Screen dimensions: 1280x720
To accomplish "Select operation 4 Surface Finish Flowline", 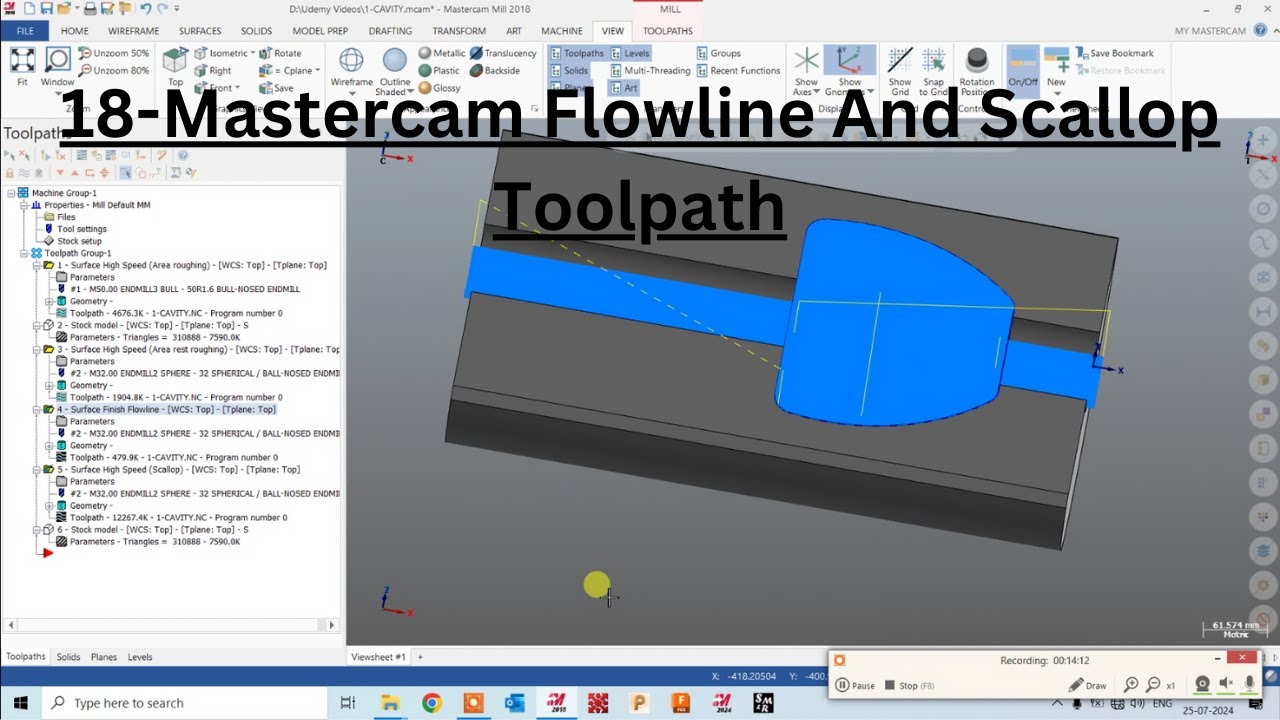I will coord(165,409).
